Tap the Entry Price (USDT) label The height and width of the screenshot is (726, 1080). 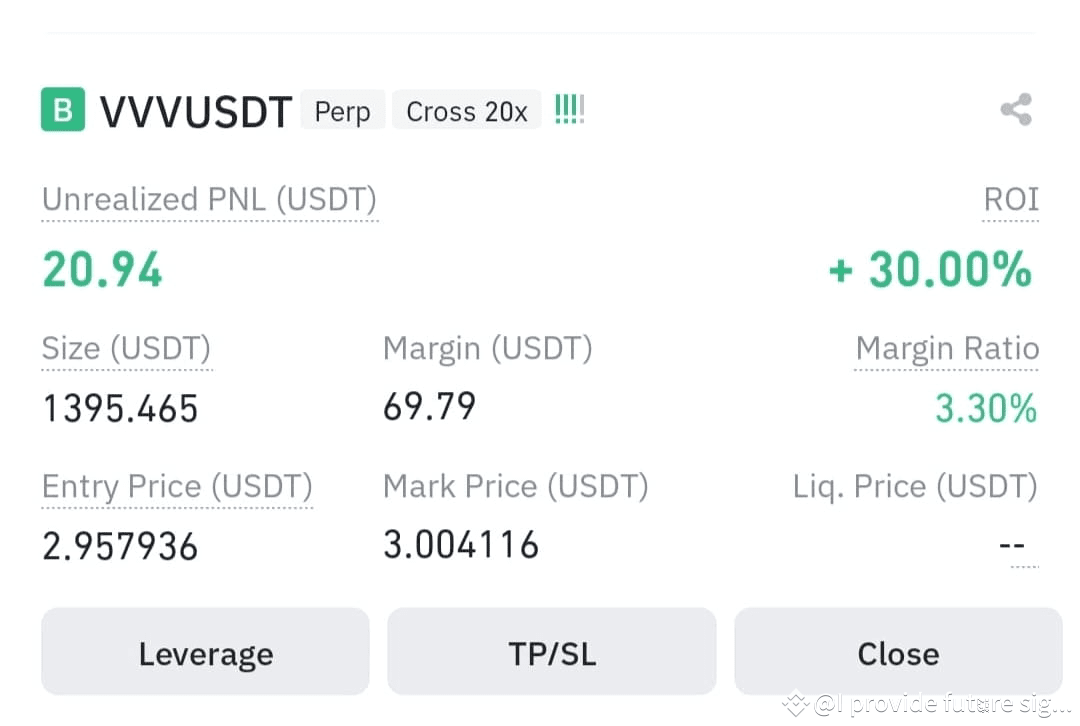click(x=177, y=487)
